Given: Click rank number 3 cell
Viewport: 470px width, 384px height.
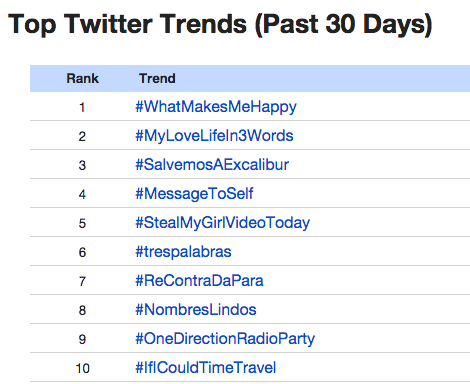Looking at the screenshot, I should [x=82, y=165].
